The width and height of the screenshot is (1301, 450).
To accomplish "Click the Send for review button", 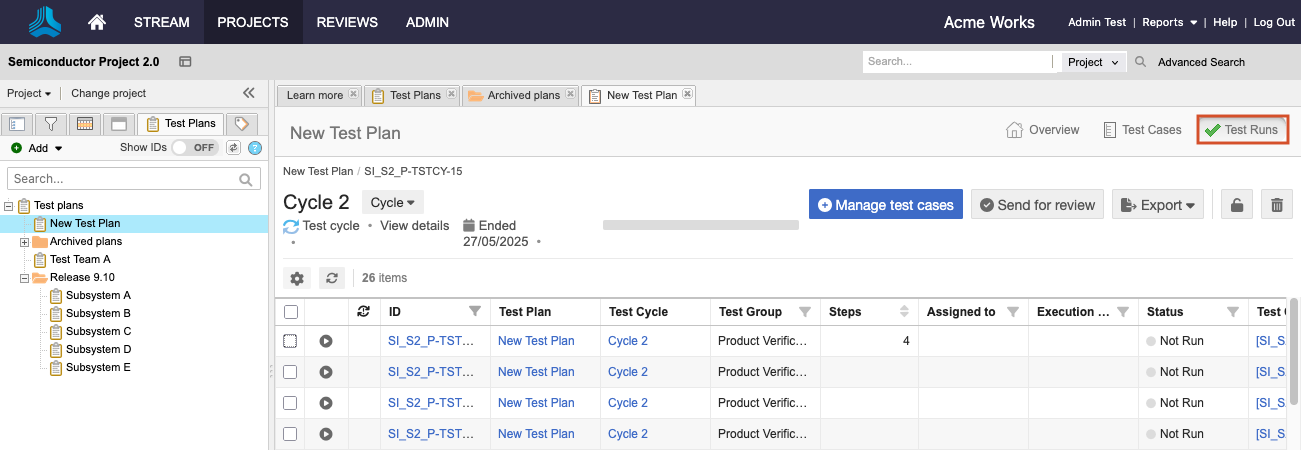I will tap(1037, 205).
